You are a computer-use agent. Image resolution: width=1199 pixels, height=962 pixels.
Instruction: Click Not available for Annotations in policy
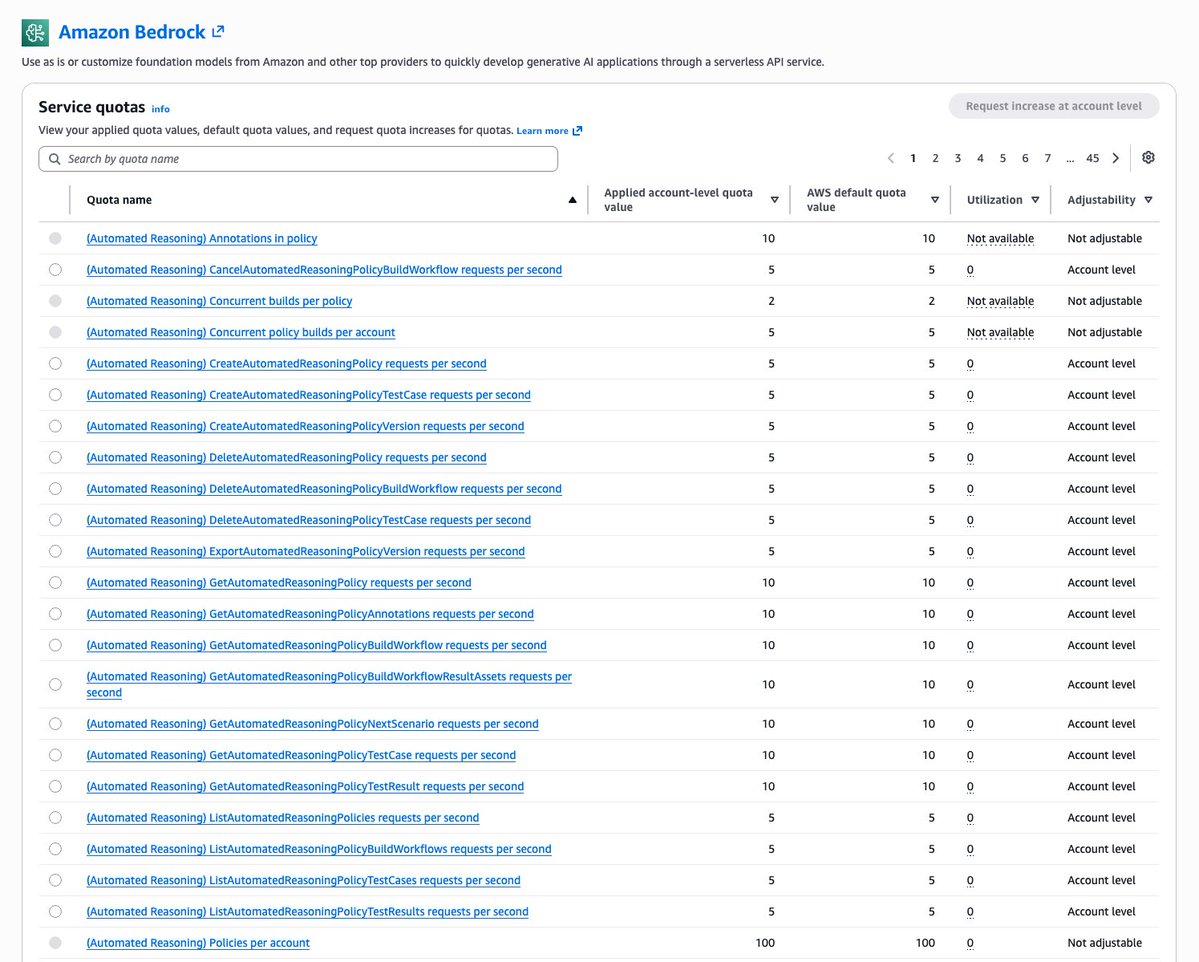(1000, 239)
